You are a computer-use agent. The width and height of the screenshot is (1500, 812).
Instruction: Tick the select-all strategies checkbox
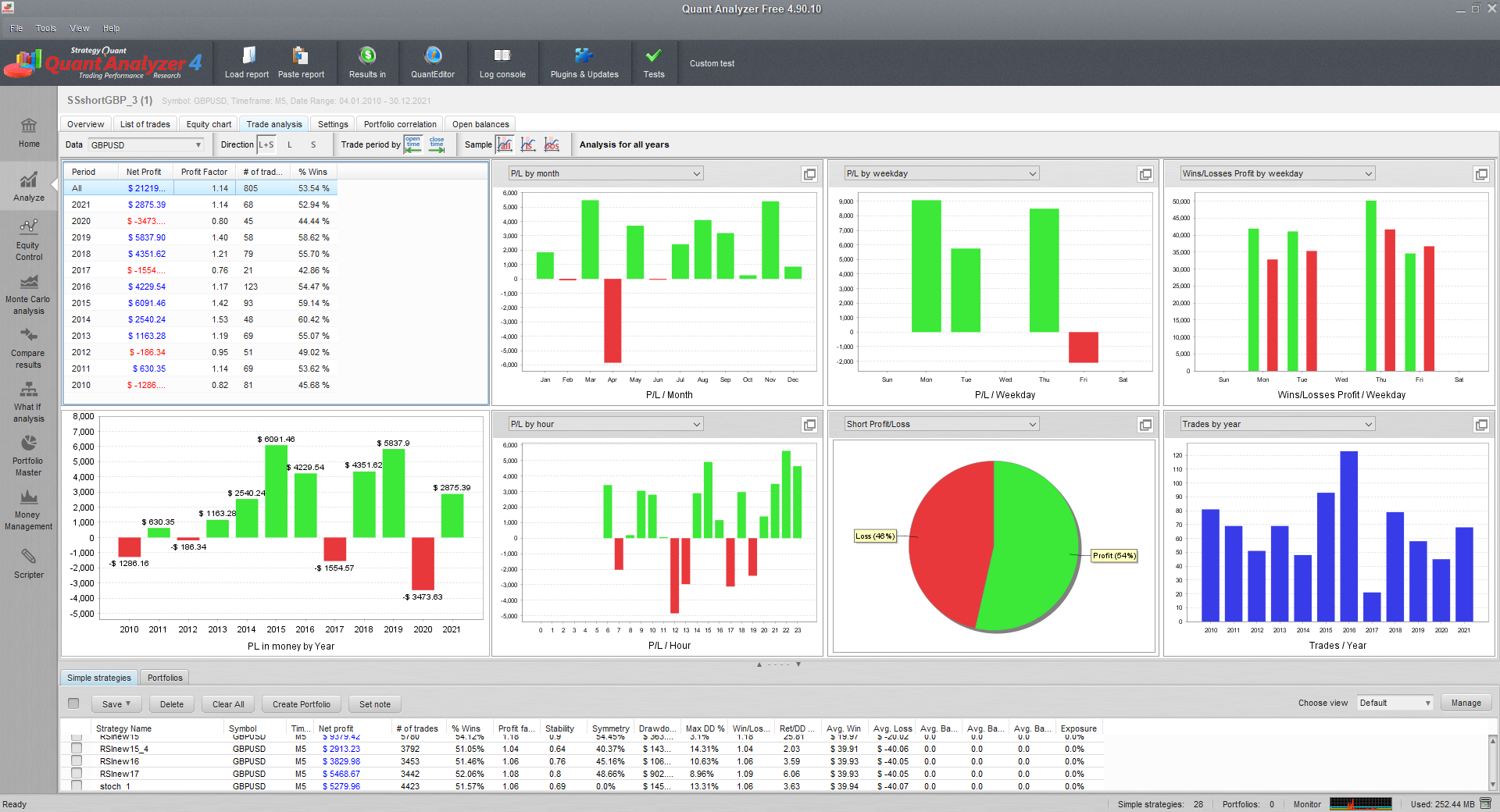pos(73,703)
